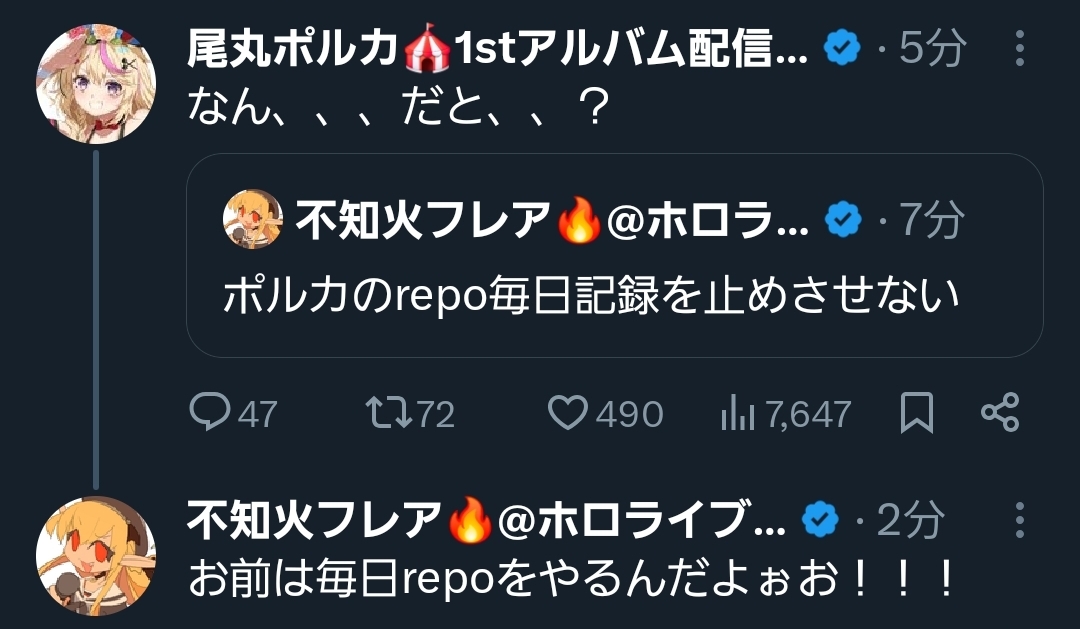Open reply on Polka's tweet
This screenshot has height=629, width=1080.
tap(233, 413)
